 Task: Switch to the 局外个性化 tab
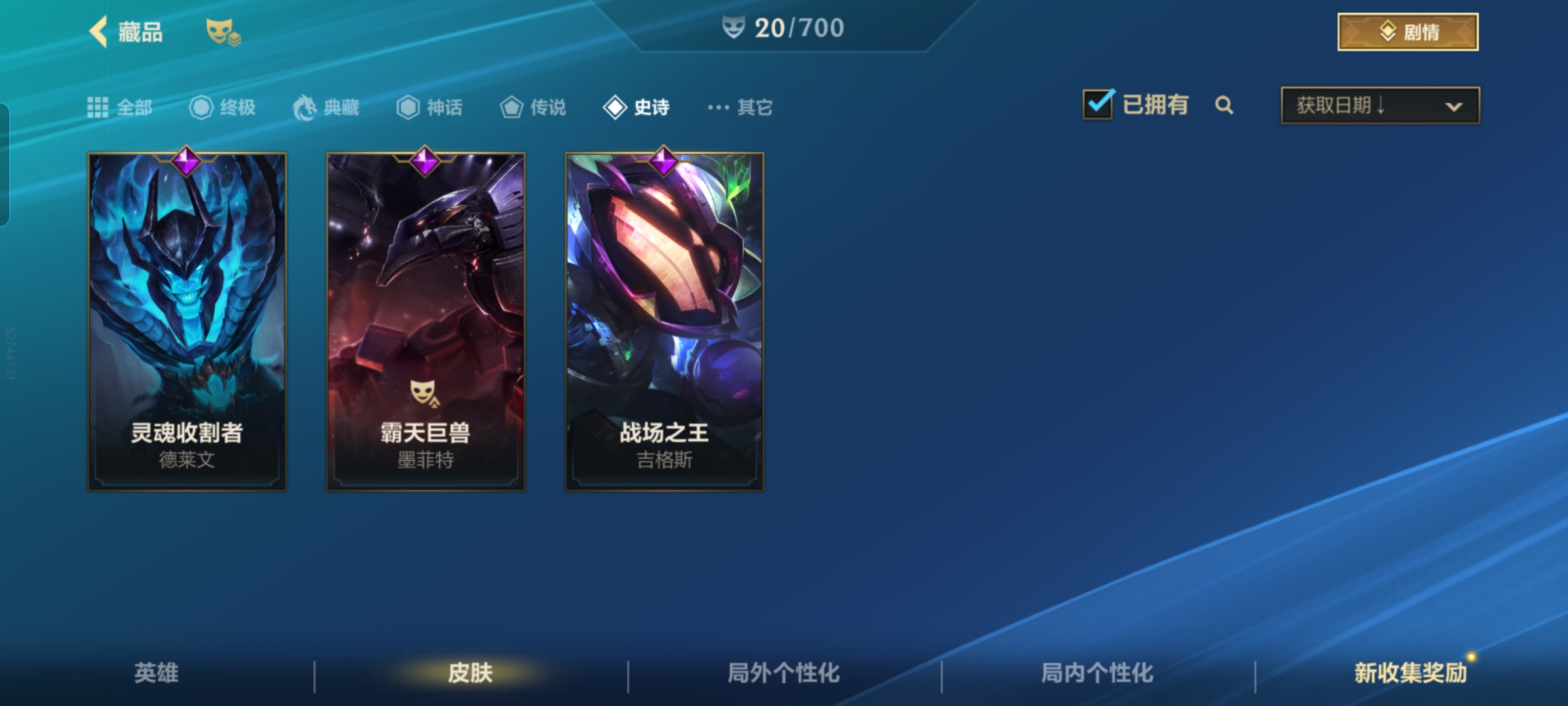point(783,673)
